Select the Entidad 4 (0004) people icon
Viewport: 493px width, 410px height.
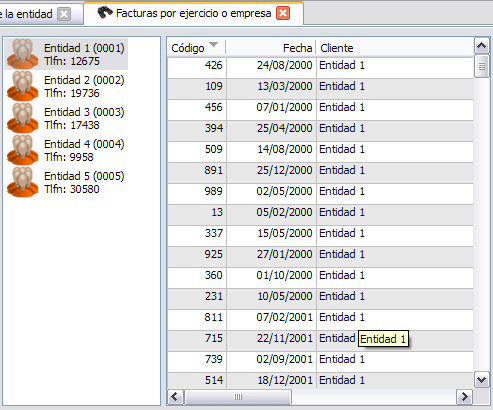coord(23,150)
